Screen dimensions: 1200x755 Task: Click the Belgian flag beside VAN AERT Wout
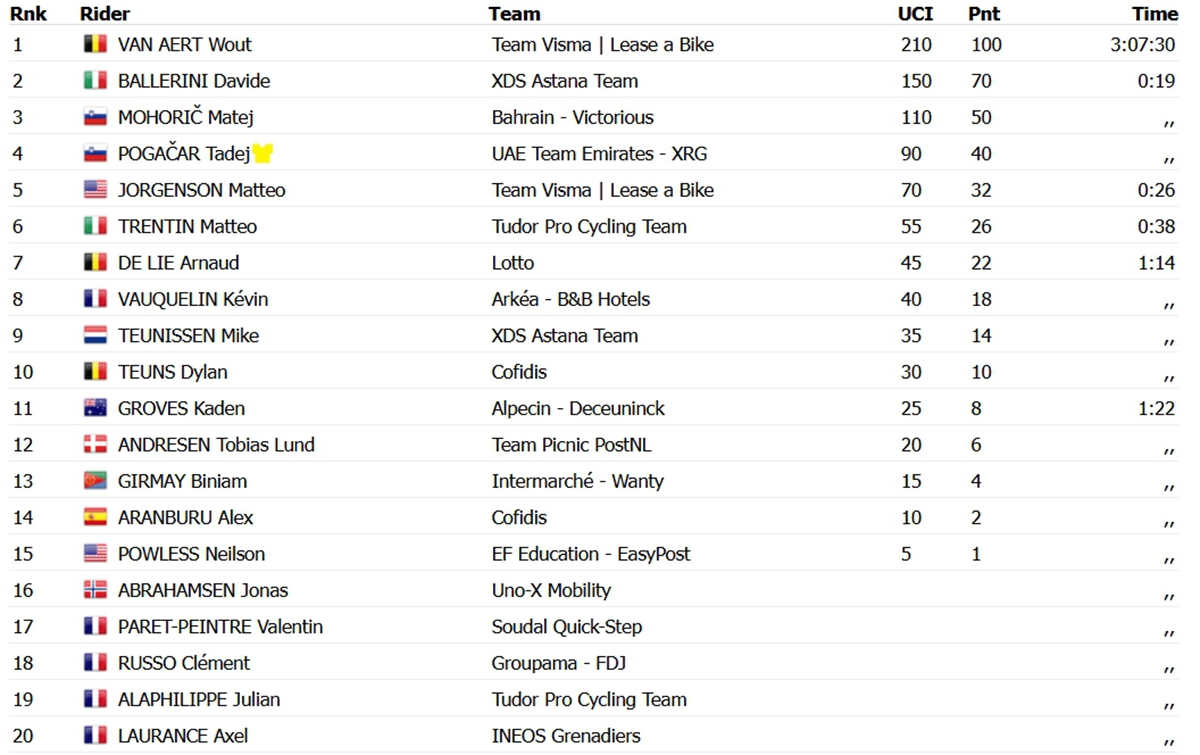coord(95,44)
